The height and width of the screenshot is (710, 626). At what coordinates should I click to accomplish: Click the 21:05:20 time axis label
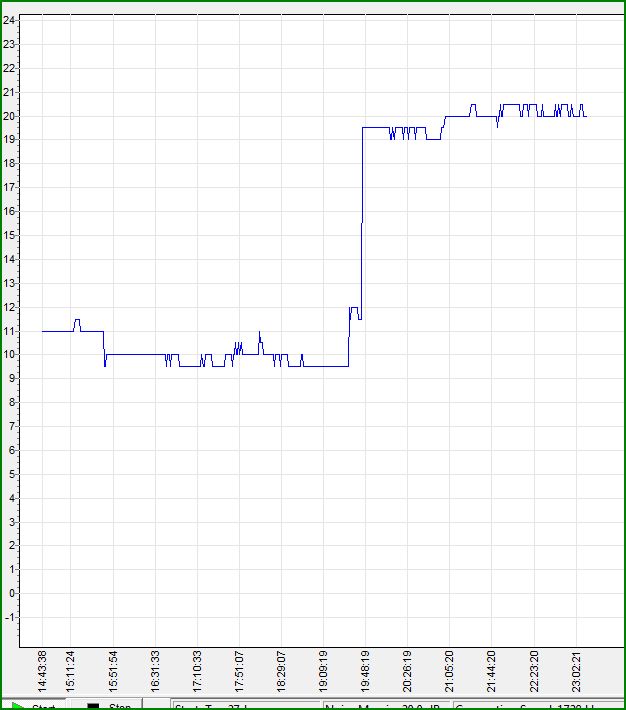pyautogui.click(x=449, y=671)
